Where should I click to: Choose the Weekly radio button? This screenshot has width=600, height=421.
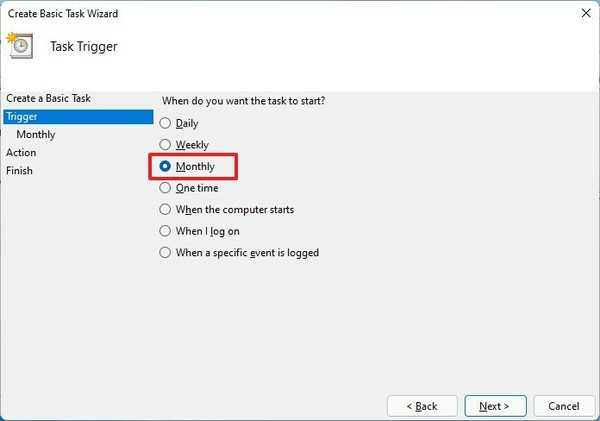[166, 145]
